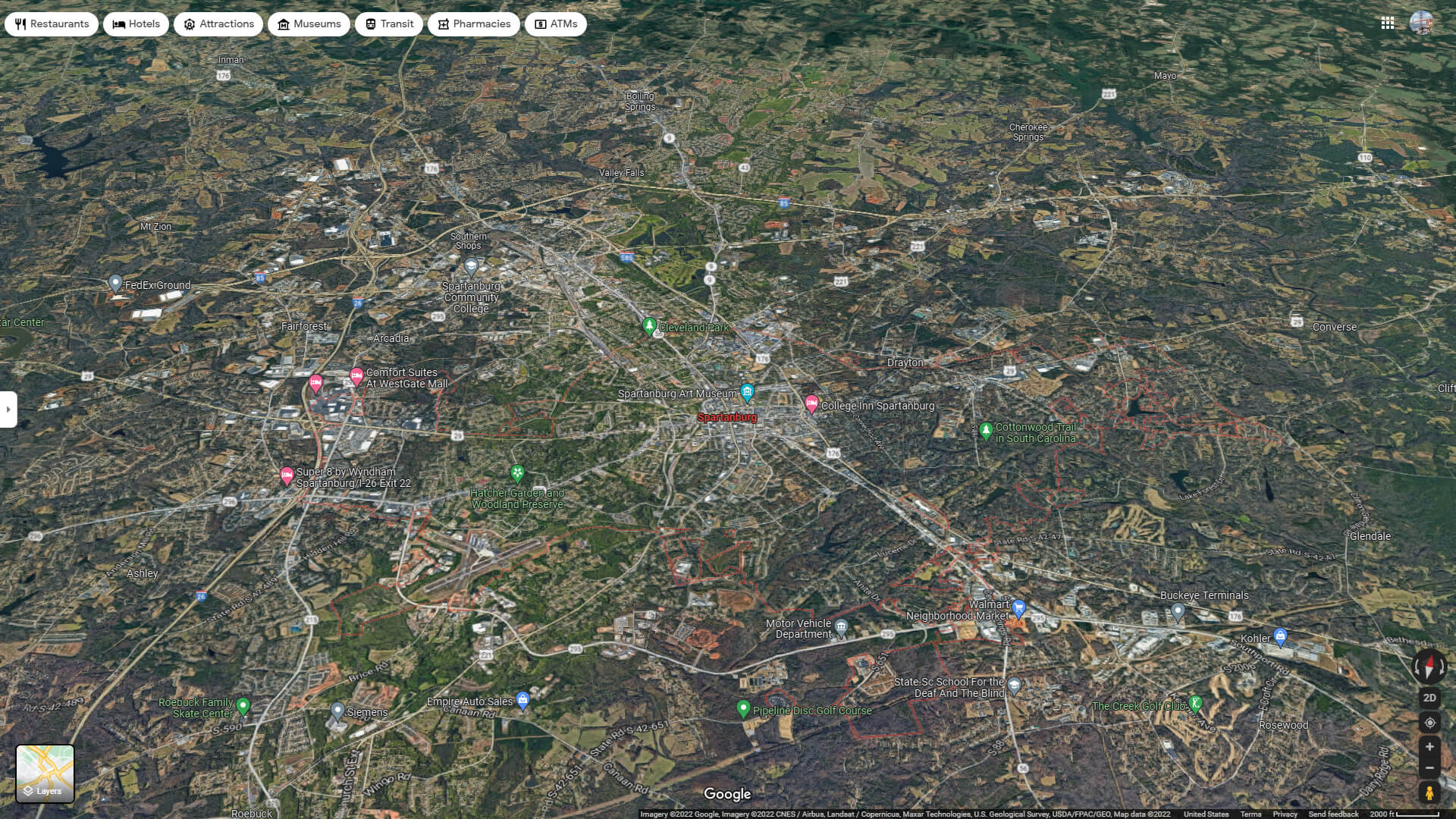This screenshot has width=1456, height=819.
Task: Expand the left side panel
Action: pyautogui.click(x=8, y=409)
